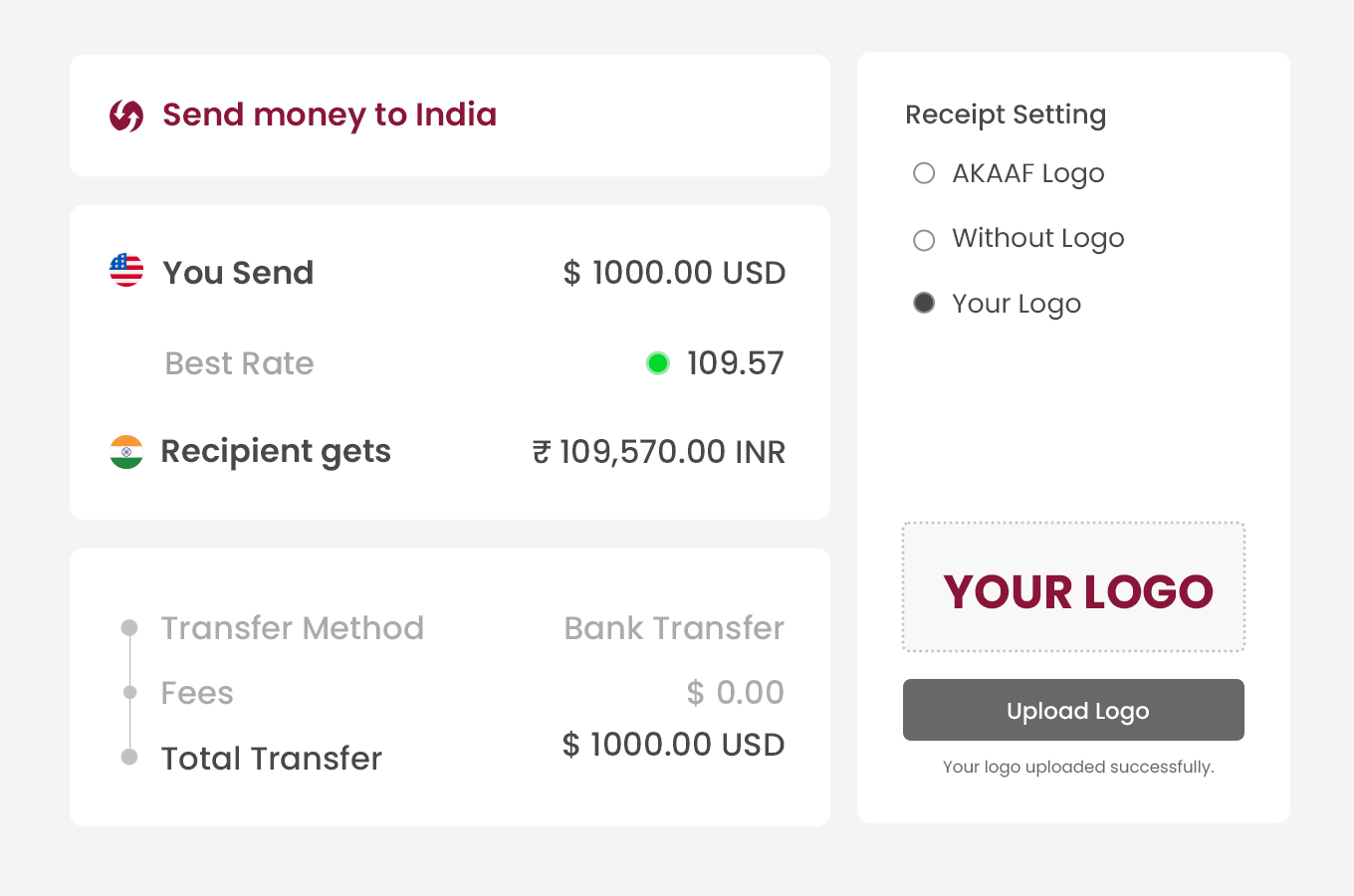Click the Transfer Method timeline dot
1354x896 pixels.
click(129, 627)
